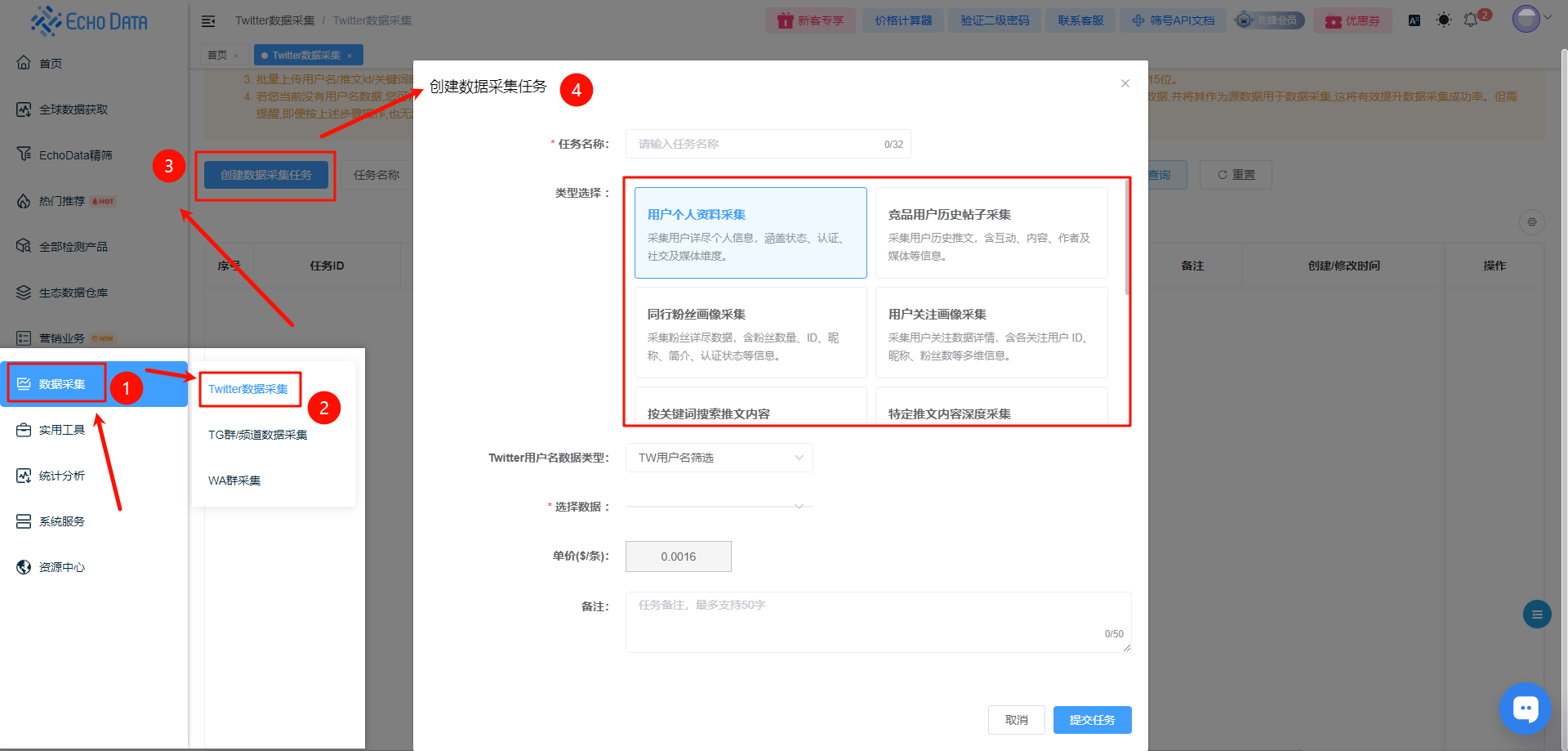Image resolution: width=1568 pixels, height=751 pixels.
Task: Open the 价格计算器 button
Action: [x=903, y=20]
